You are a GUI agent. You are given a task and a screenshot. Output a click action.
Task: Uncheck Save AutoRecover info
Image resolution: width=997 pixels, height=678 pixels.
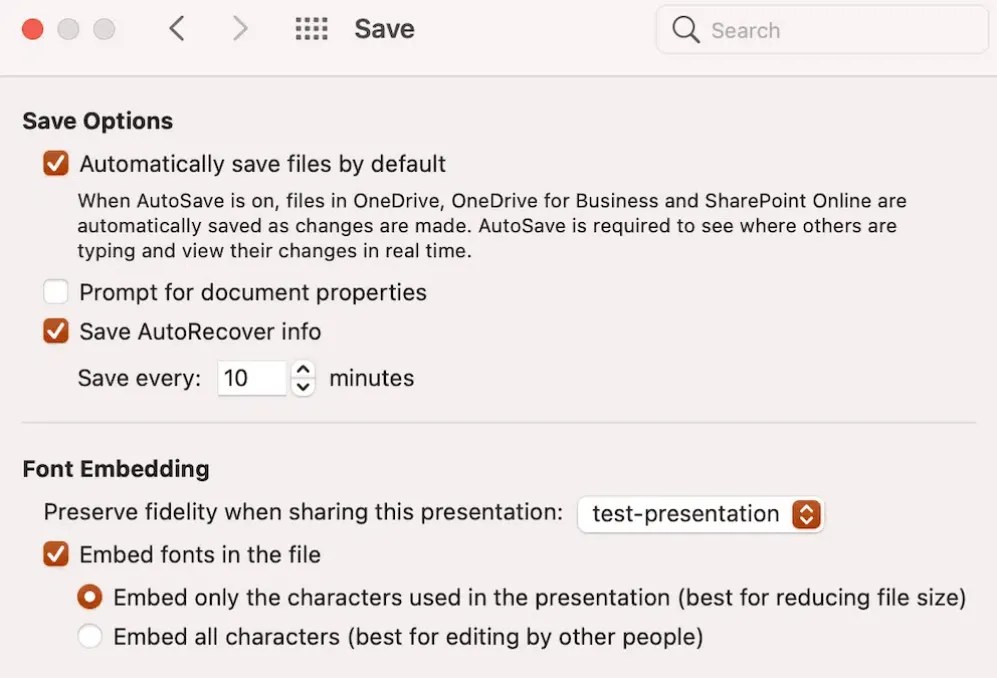[55, 331]
